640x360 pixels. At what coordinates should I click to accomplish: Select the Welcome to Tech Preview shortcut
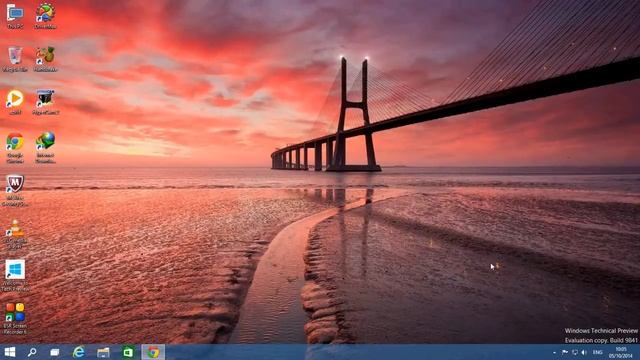pyautogui.click(x=15, y=276)
